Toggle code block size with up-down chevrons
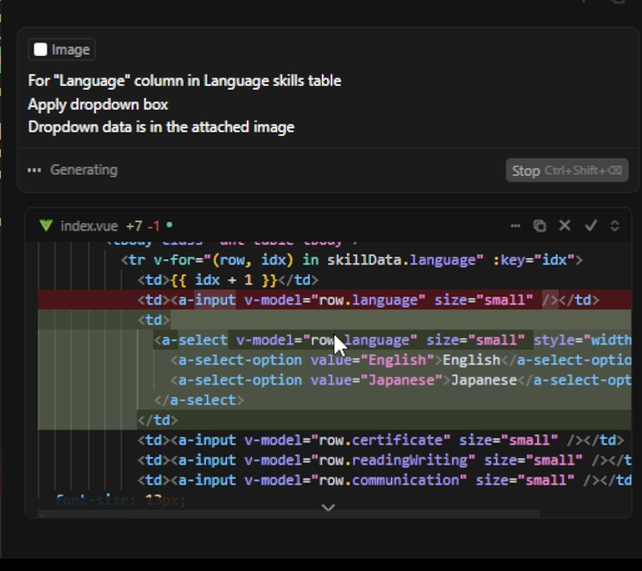 pos(615,226)
